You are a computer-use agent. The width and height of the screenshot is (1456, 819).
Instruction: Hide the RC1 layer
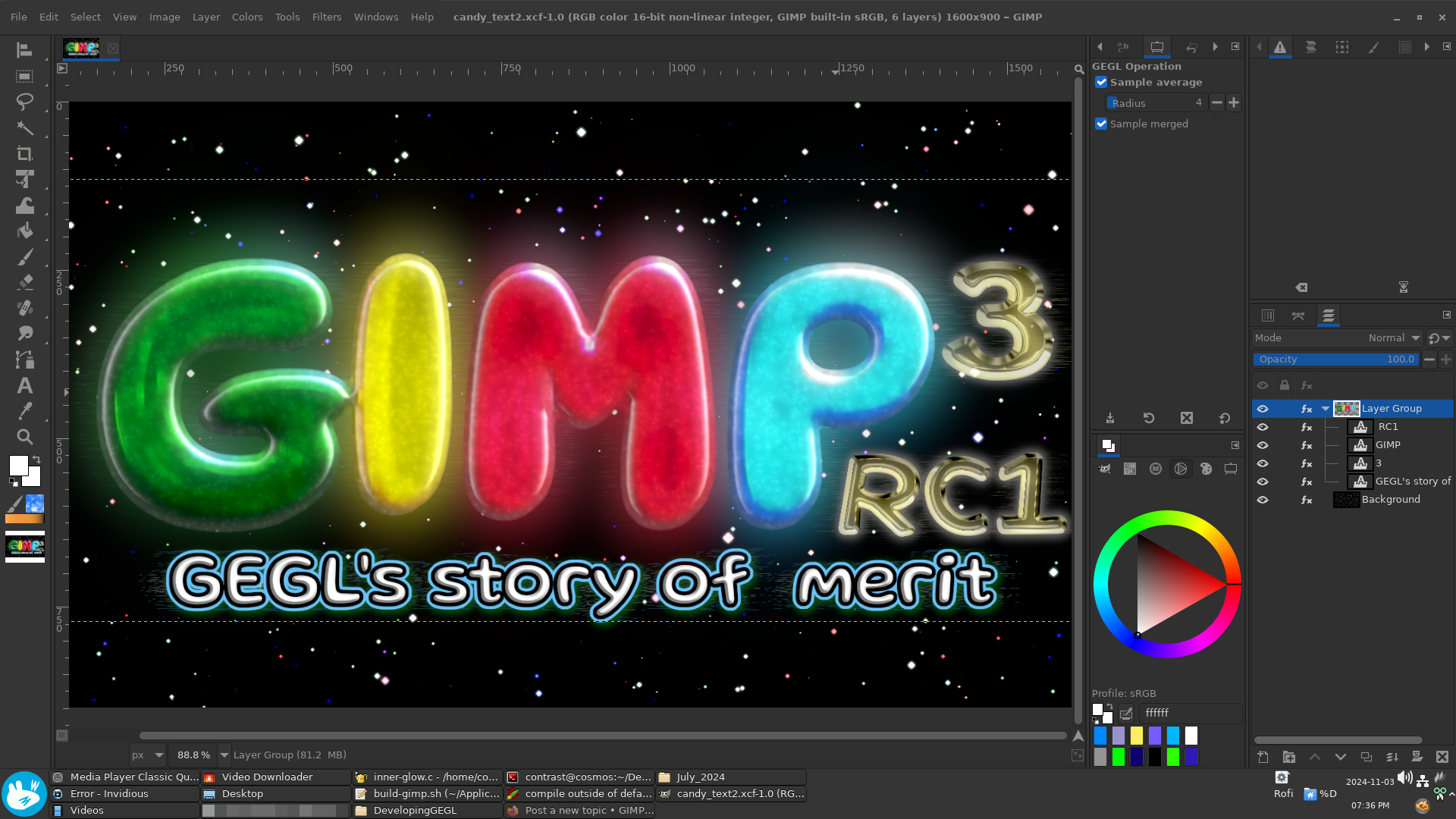pos(1263,427)
